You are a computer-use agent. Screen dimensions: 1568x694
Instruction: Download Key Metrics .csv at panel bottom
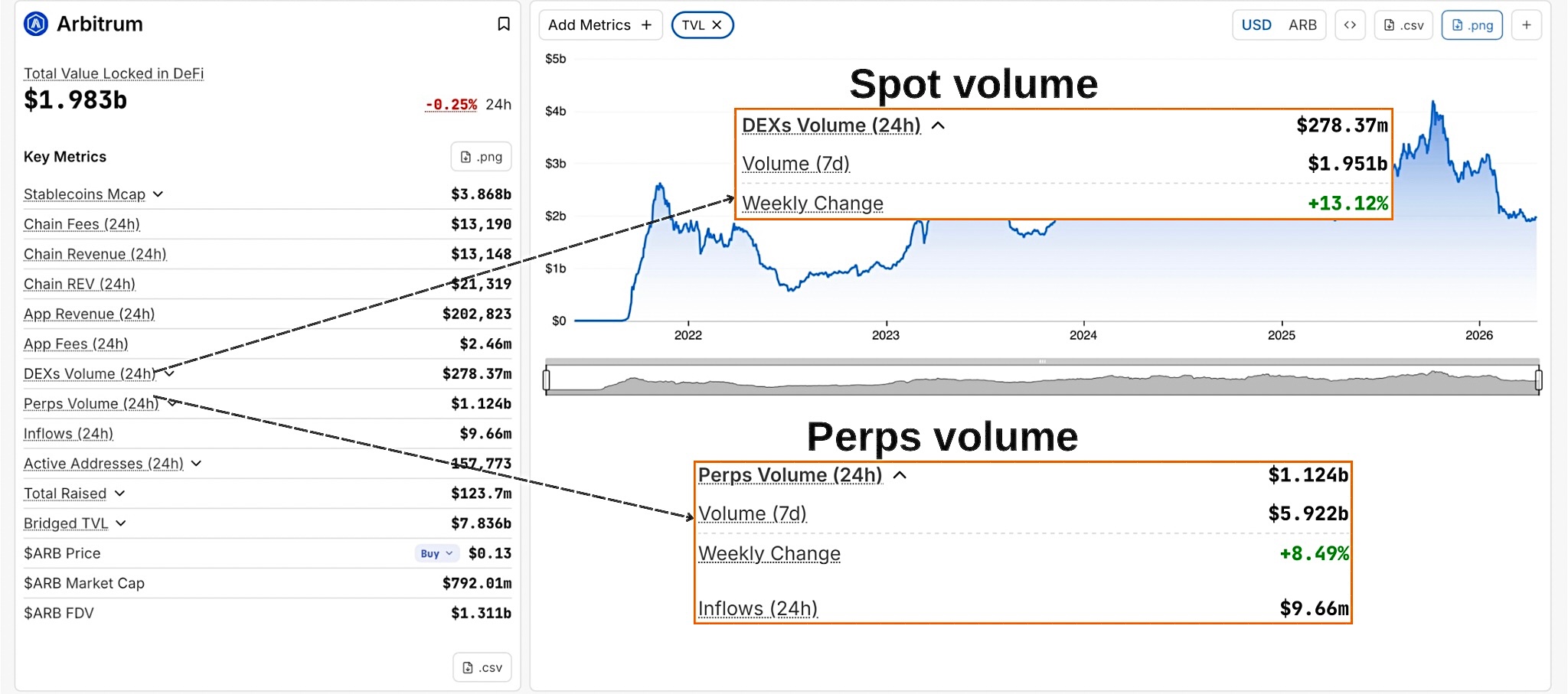482,668
